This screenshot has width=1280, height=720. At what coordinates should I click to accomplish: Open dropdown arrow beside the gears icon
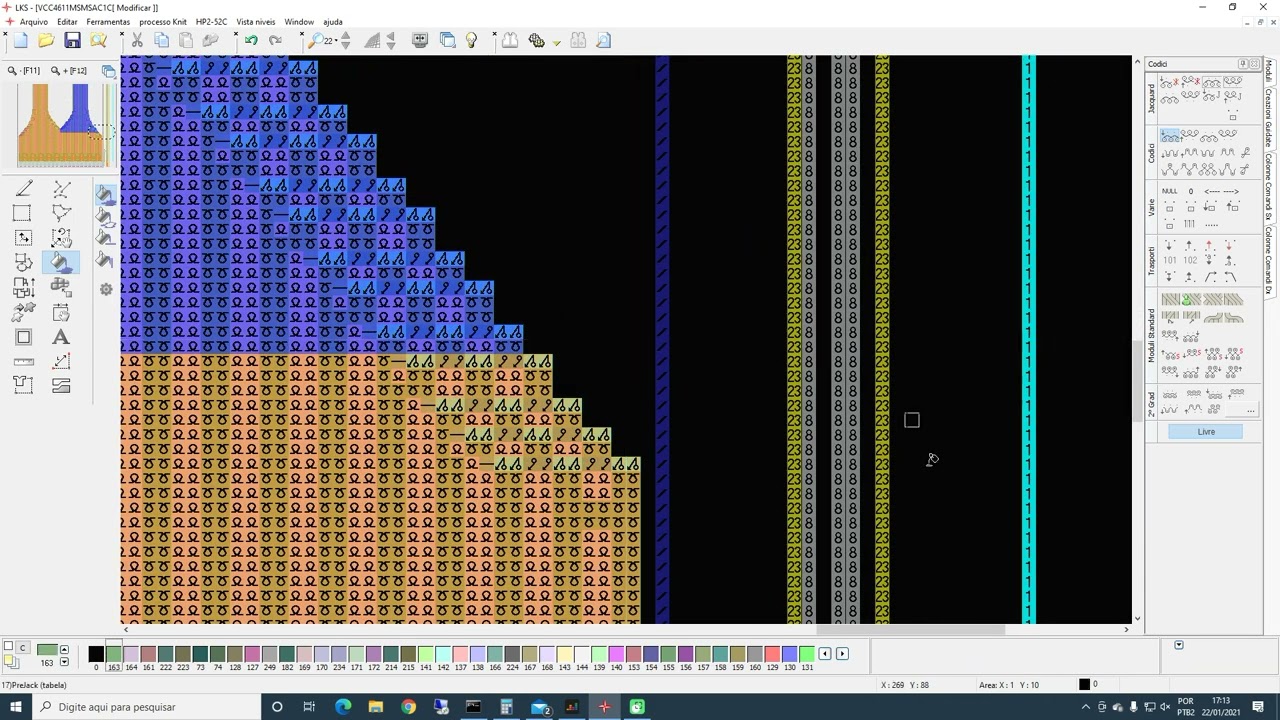tap(556, 41)
